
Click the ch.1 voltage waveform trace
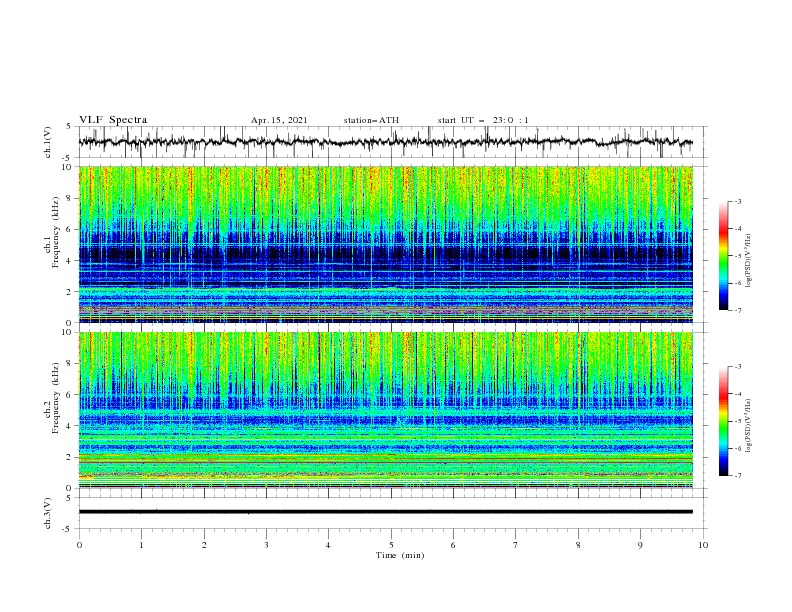pos(386,142)
